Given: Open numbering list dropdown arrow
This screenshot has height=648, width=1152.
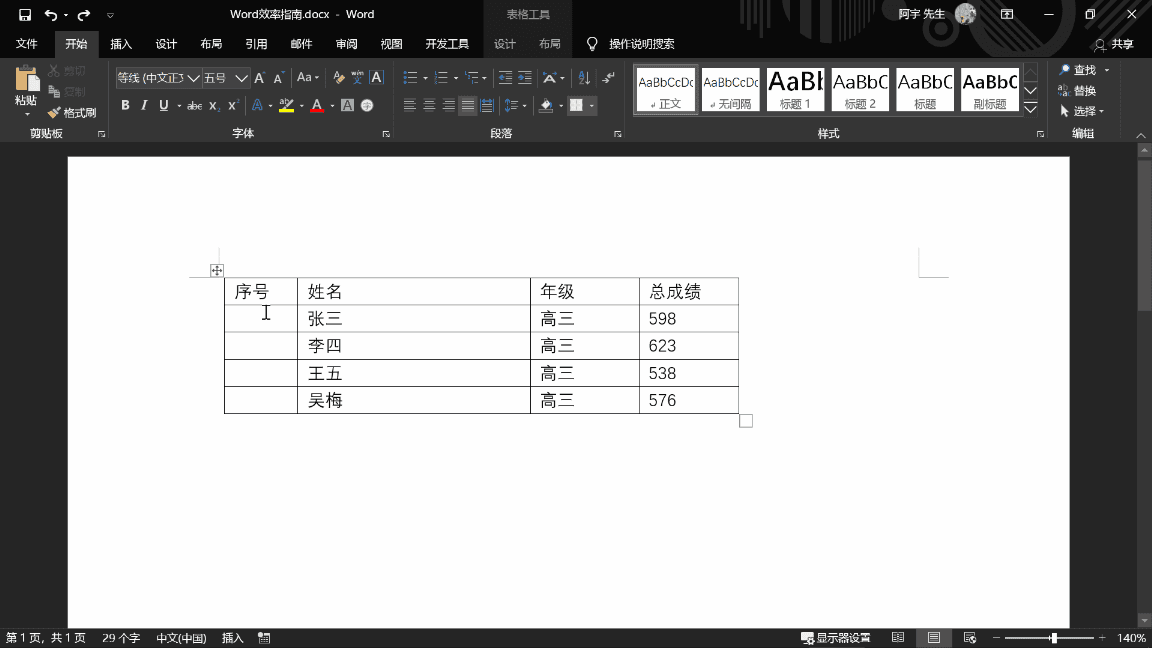Looking at the screenshot, I should 456,78.
